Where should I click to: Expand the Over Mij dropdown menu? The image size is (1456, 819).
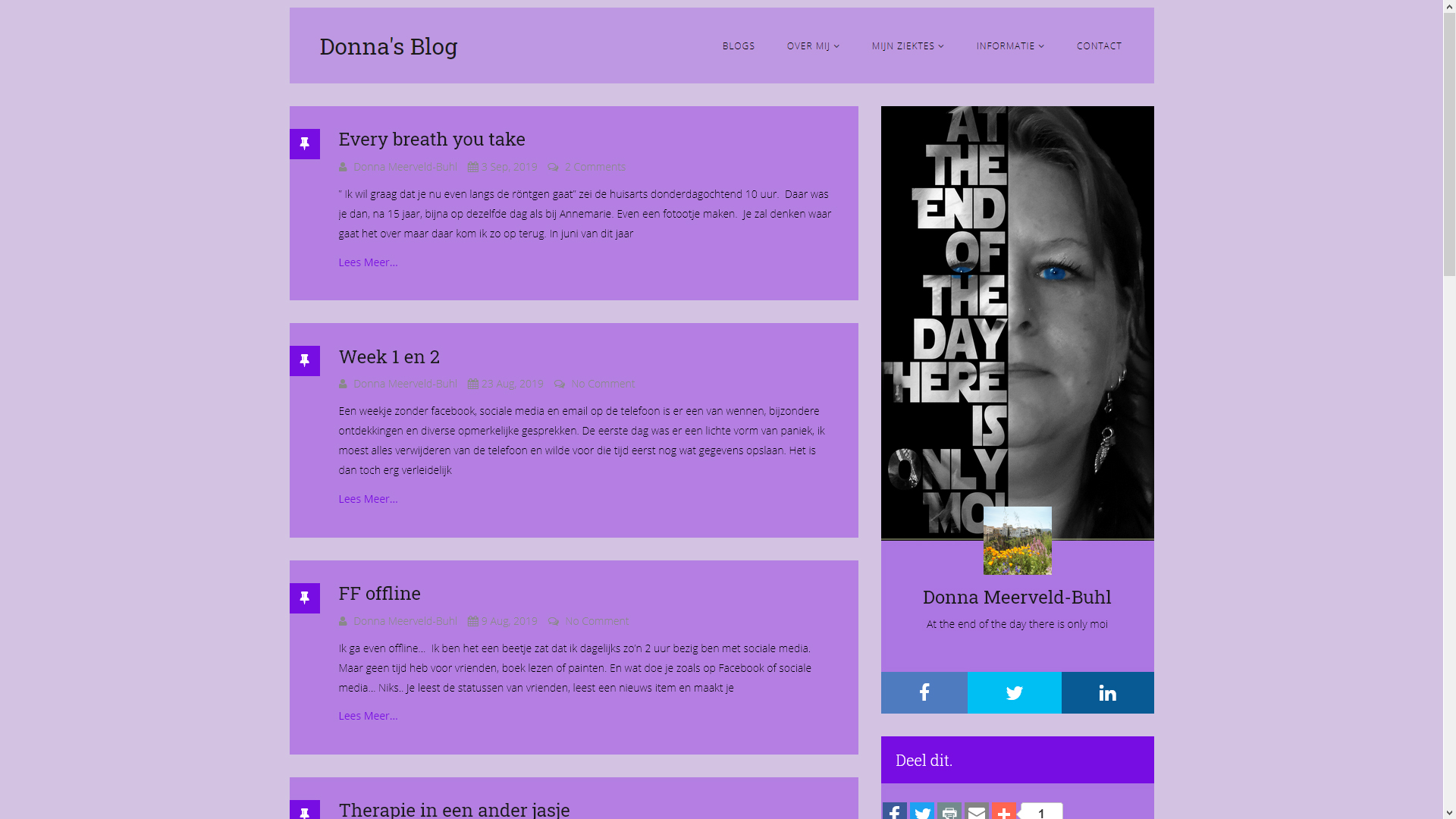[813, 46]
